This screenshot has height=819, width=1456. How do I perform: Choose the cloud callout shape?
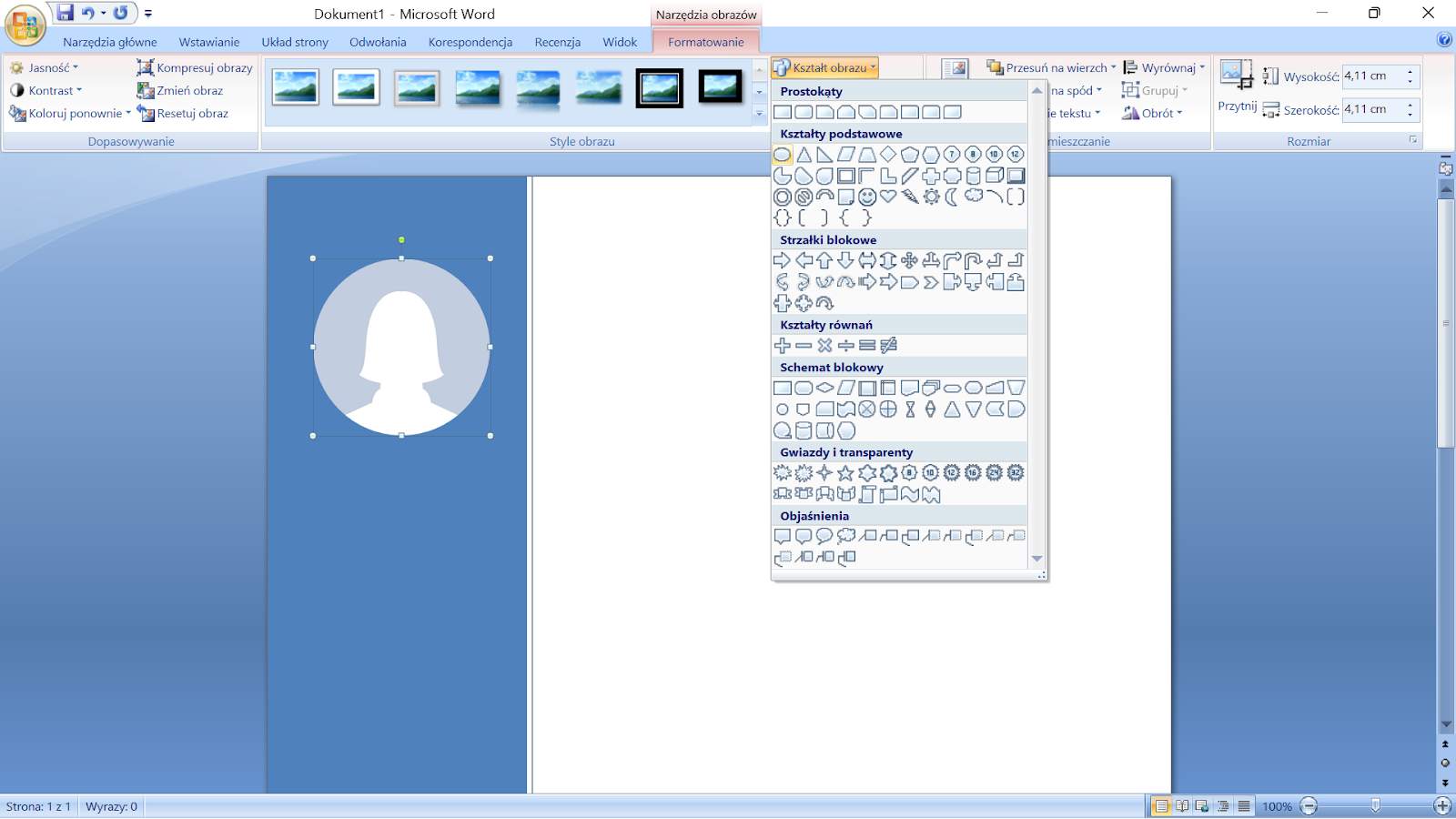pos(845,536)
